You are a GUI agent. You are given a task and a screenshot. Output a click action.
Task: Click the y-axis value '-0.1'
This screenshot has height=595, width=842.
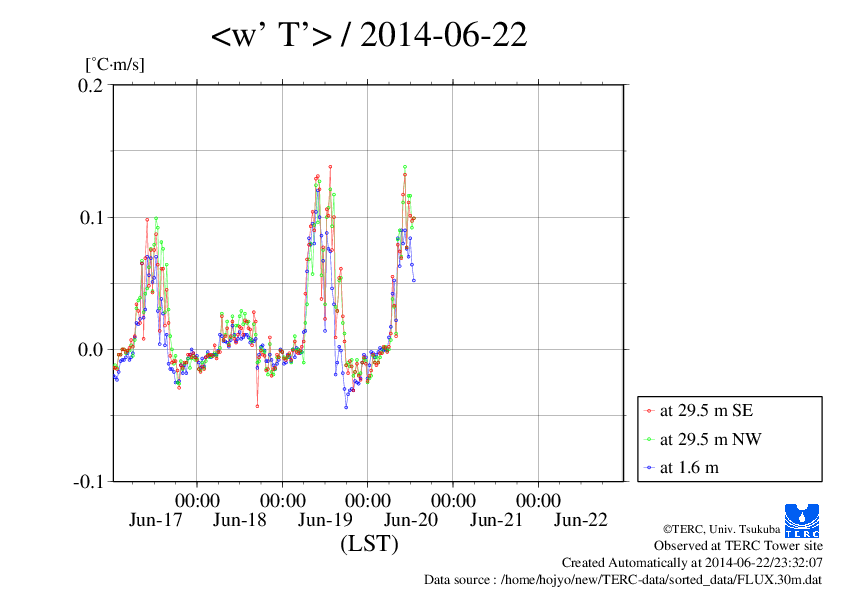point(88,482)
